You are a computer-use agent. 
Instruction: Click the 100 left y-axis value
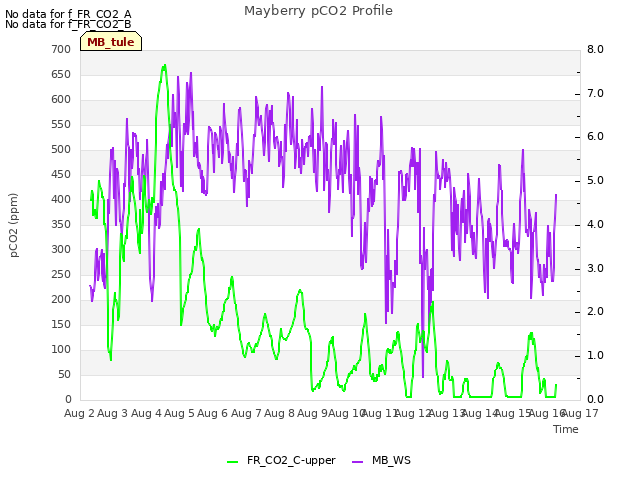[61, 349]
